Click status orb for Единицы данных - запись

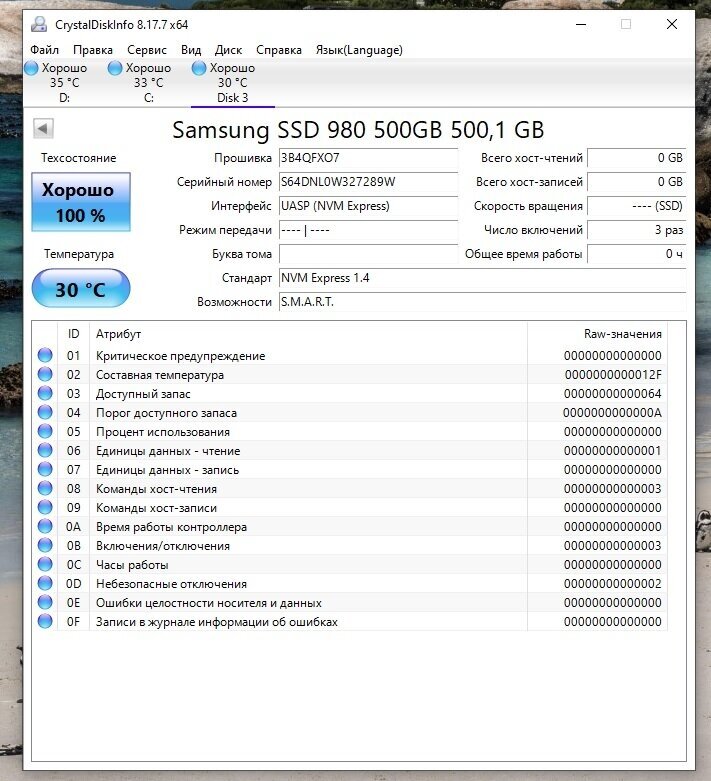45,469
